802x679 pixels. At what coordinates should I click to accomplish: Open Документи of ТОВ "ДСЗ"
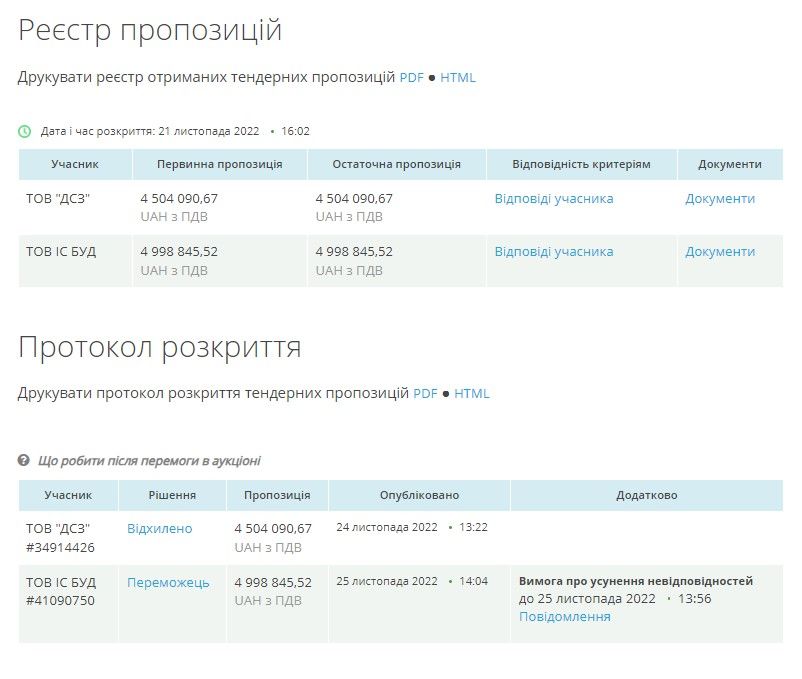721,198
